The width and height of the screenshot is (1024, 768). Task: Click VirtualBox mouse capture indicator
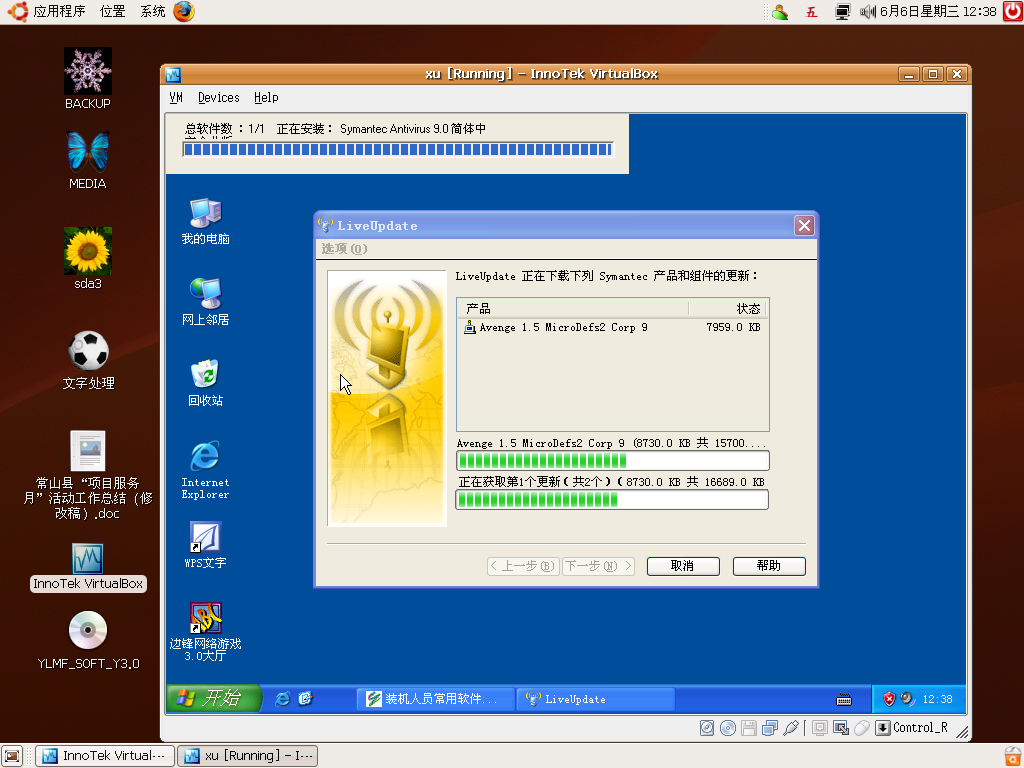(x=861, y=728)
